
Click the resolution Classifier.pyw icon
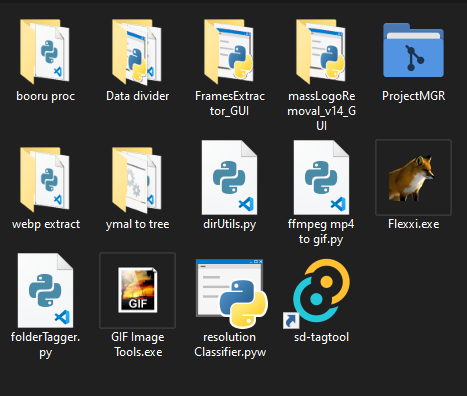click(232, 293)
